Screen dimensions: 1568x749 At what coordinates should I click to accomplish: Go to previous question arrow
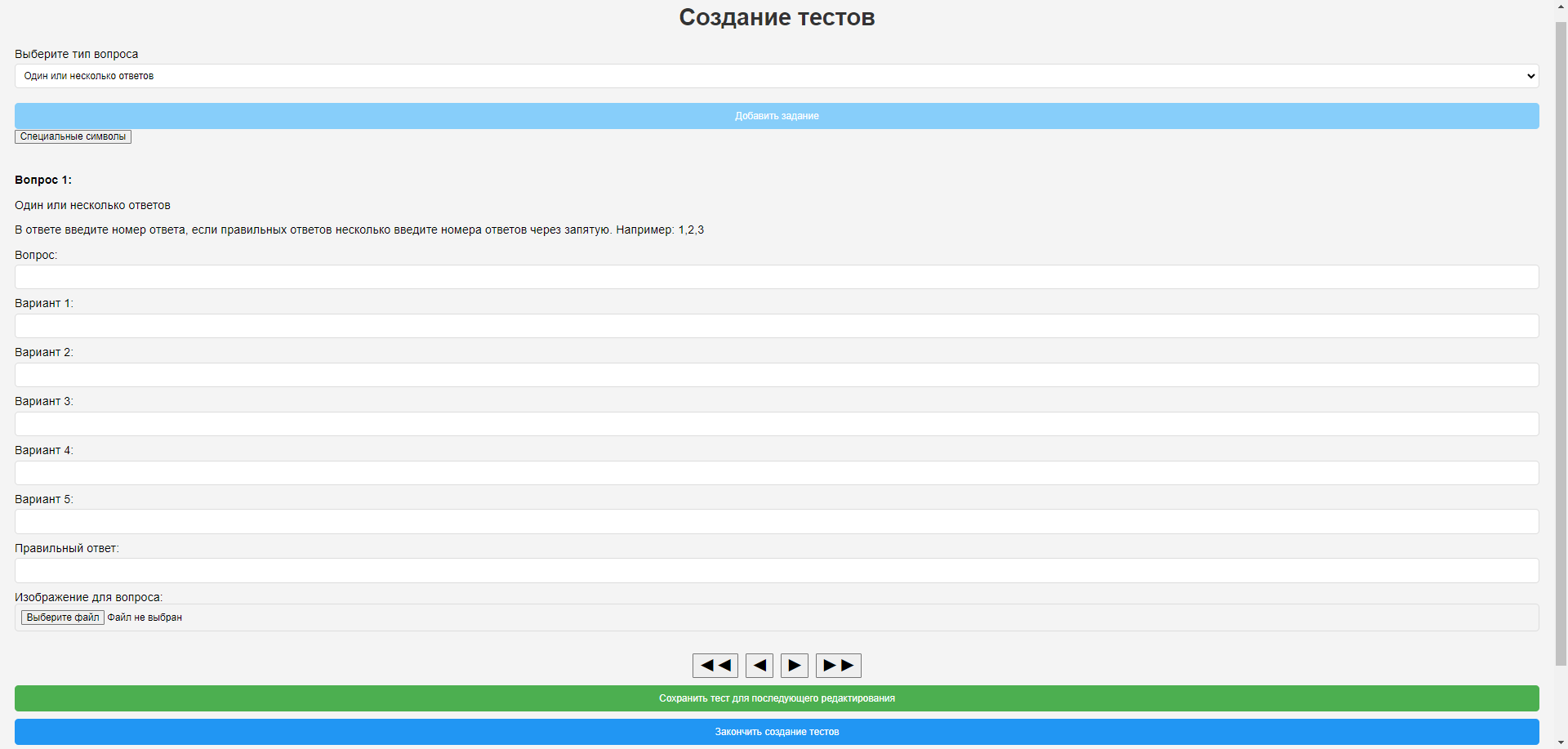pyautogui.click(x=759, y=666)
